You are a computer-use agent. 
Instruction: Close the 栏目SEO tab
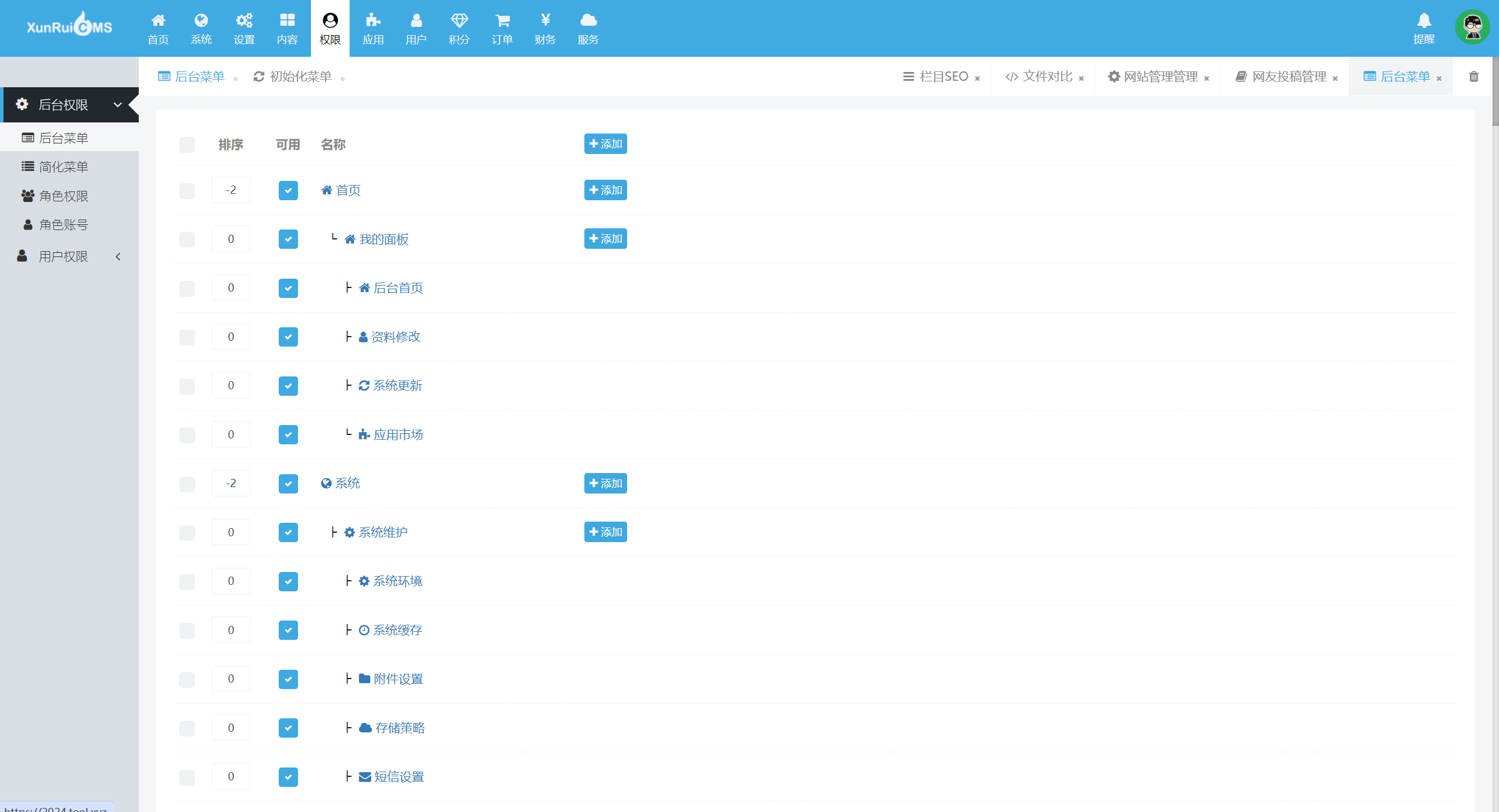(977, 78)
